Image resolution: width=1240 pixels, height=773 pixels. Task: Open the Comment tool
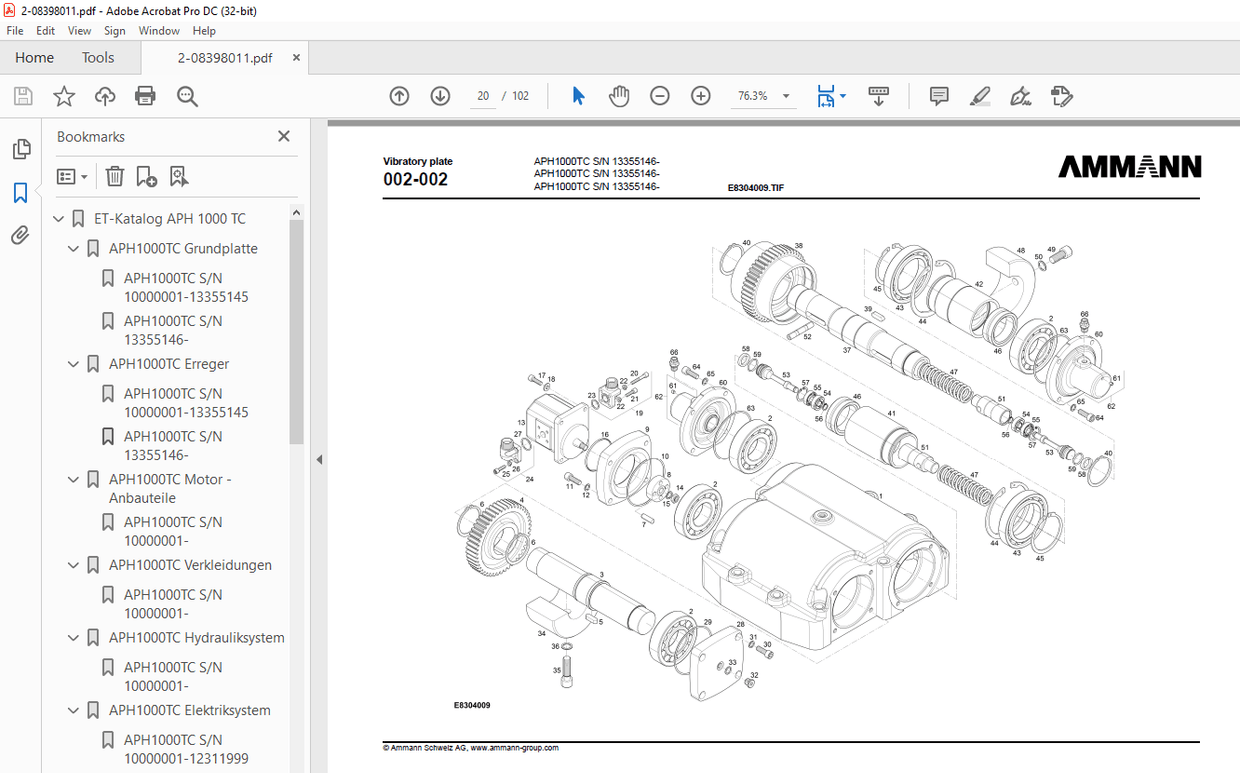pyautogui.click(x=938, y=95)
